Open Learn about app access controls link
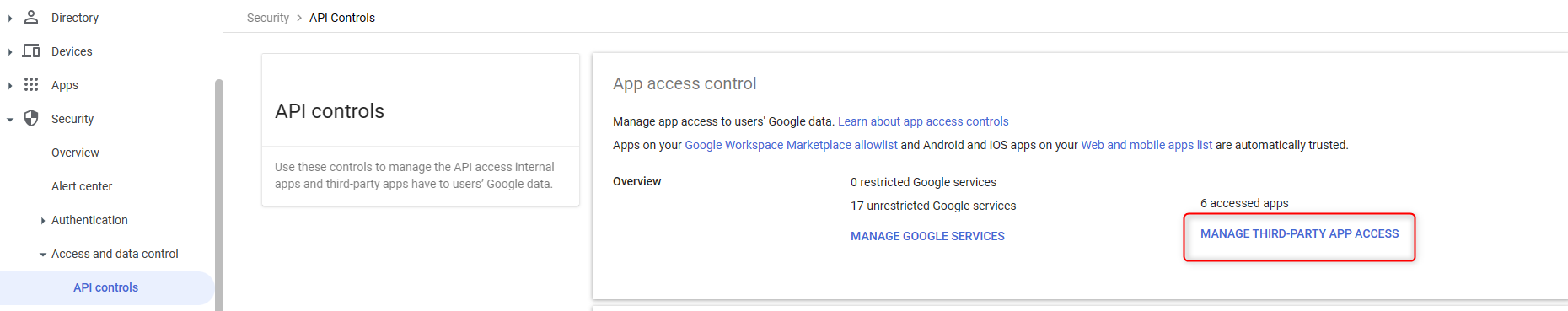 point(923,121)
